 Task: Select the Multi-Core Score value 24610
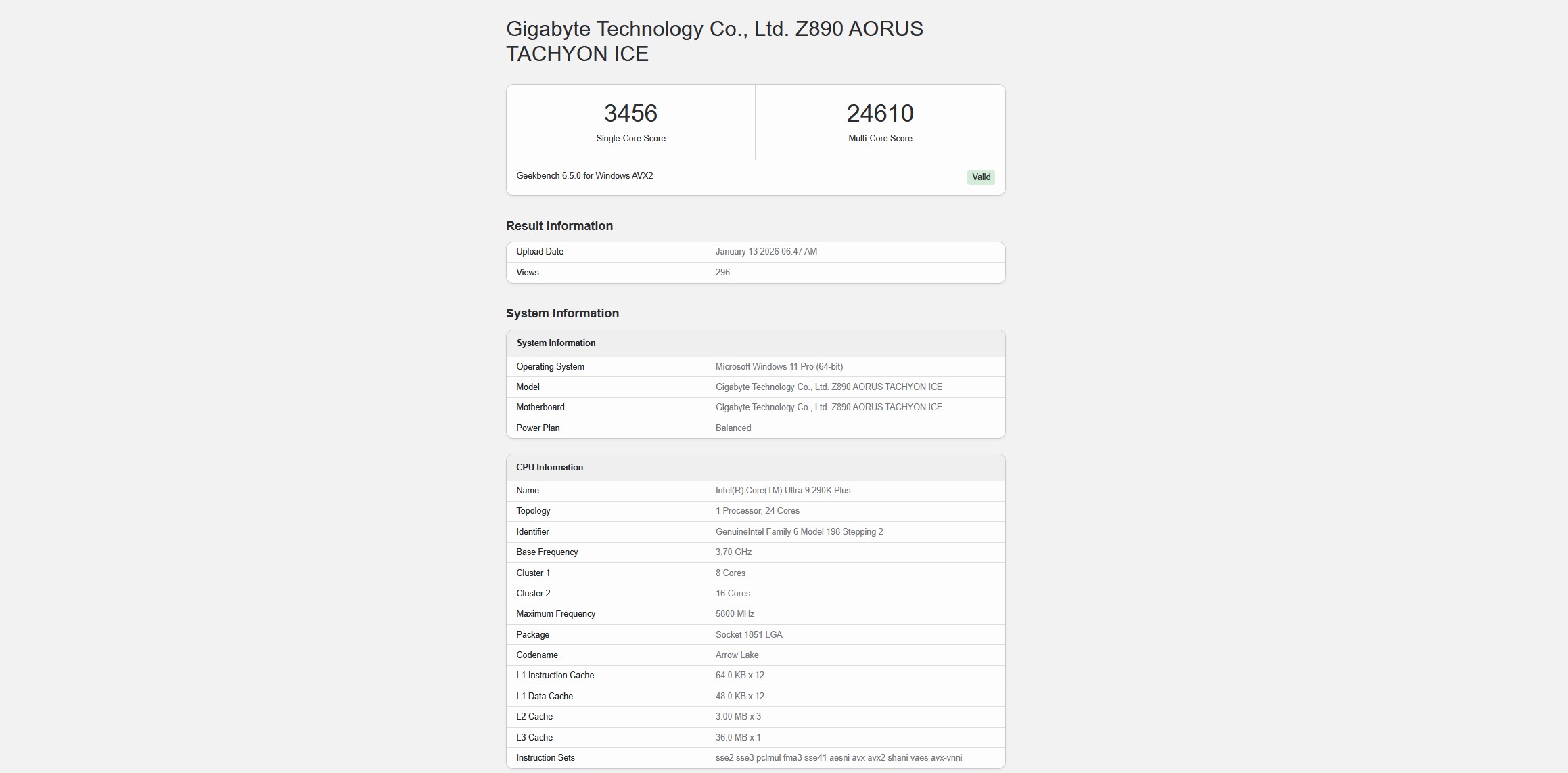click(880, 113)
